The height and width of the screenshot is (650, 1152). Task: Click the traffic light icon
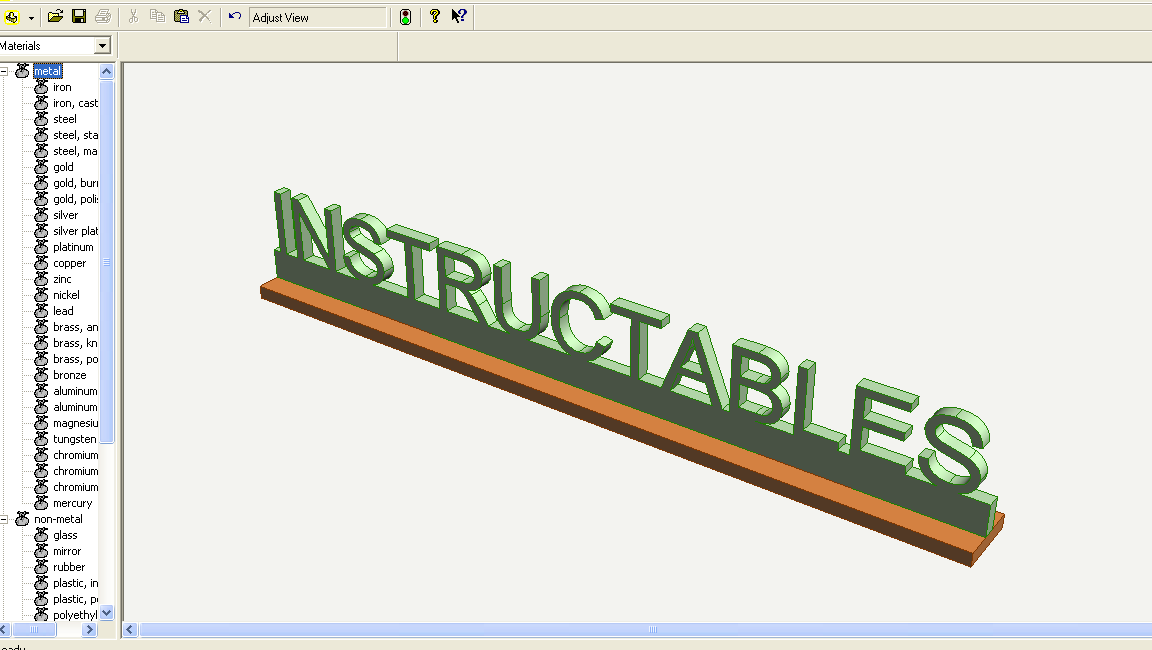[x=406, y=17]
